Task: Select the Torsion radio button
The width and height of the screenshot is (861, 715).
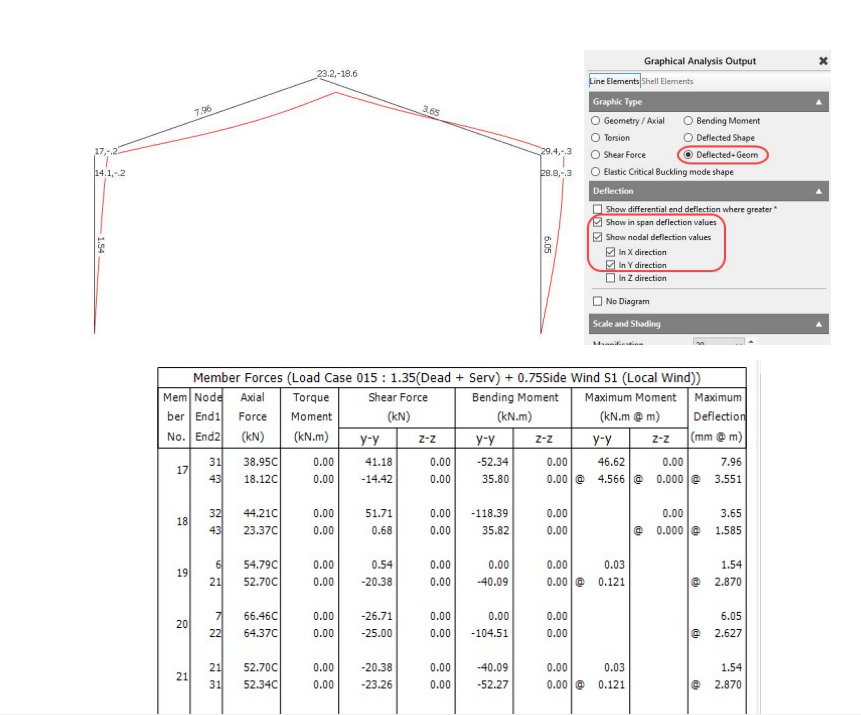Action: [x=596, y=138]
